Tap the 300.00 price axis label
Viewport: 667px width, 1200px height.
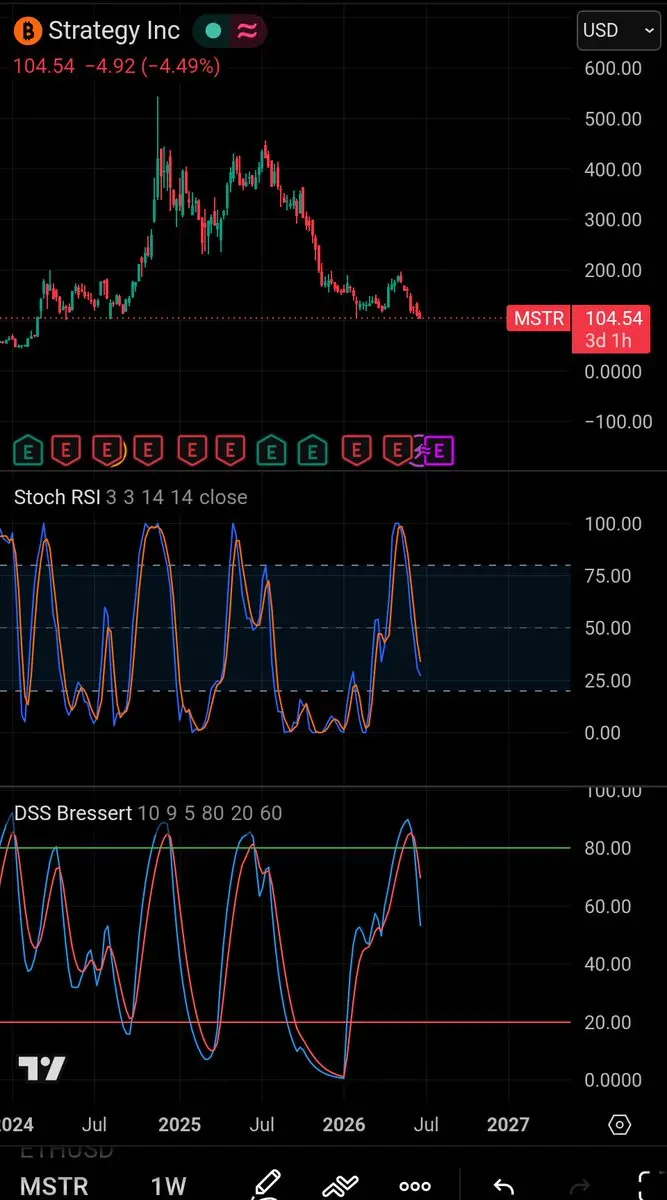click(x=613, y=220)
